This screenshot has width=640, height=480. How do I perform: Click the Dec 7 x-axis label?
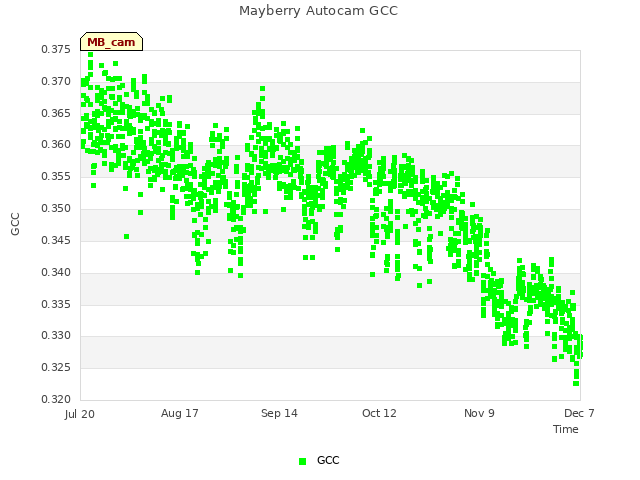point(579,413)
